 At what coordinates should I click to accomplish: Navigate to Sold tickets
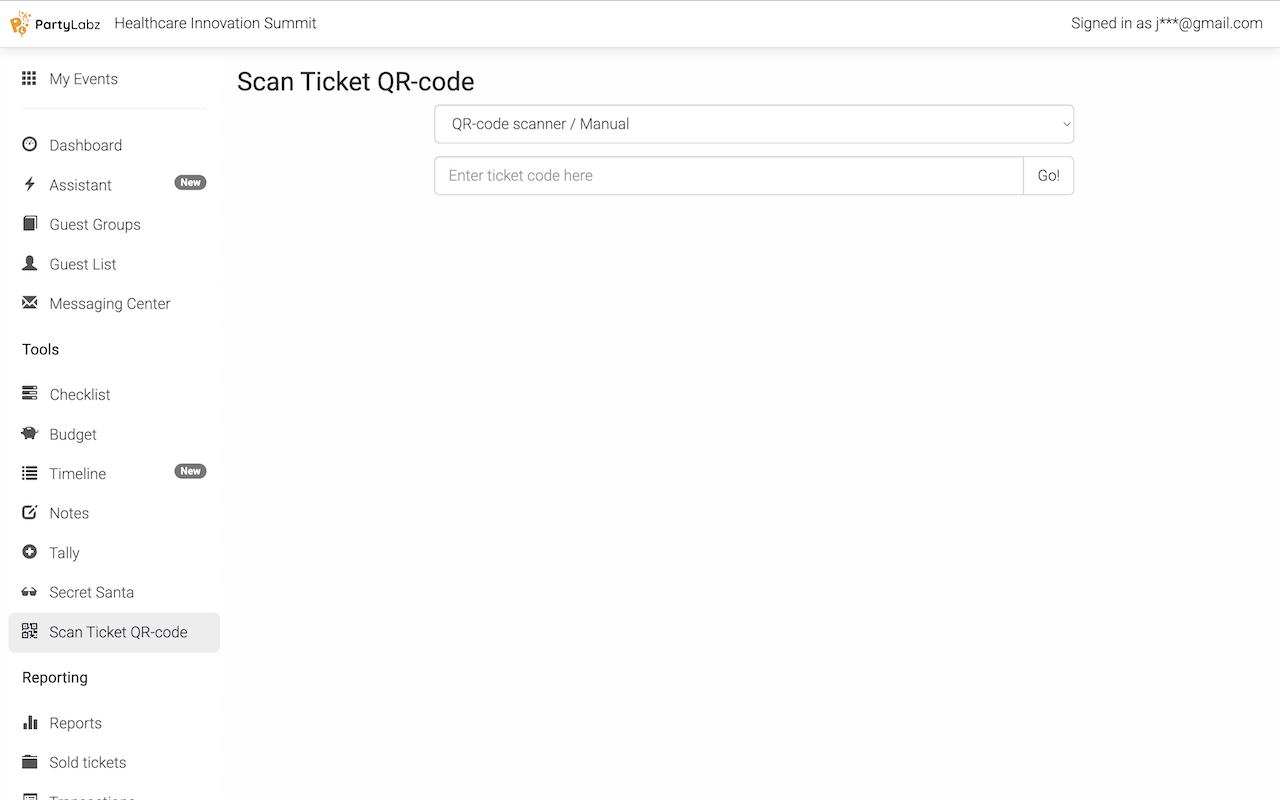click(x=88, y=762)
